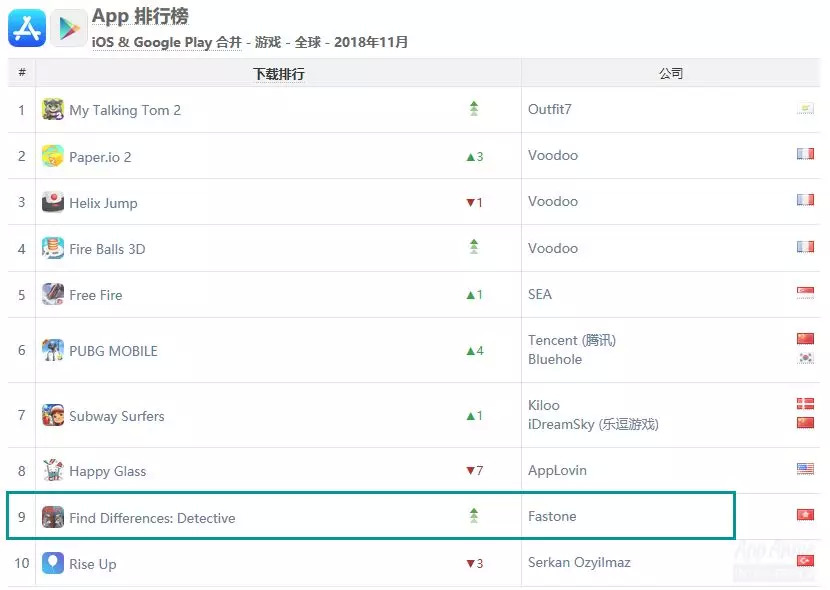Open the PUBG MOBILE title

tap(113, 351)
